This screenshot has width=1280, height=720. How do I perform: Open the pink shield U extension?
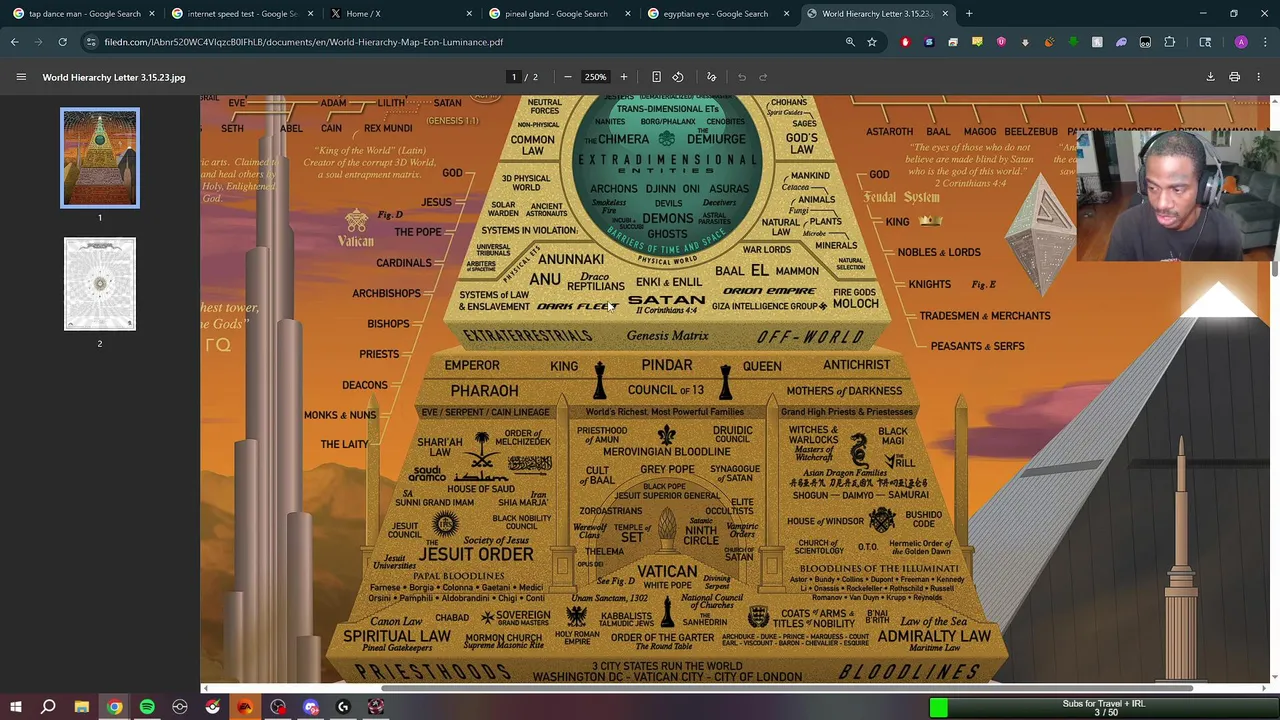[1001, 42]
